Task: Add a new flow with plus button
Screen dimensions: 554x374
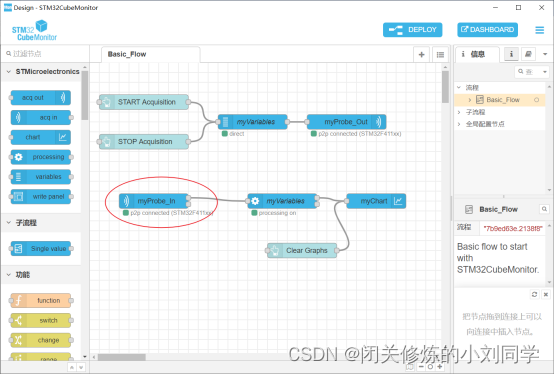Action: click(x=422, y=54)
